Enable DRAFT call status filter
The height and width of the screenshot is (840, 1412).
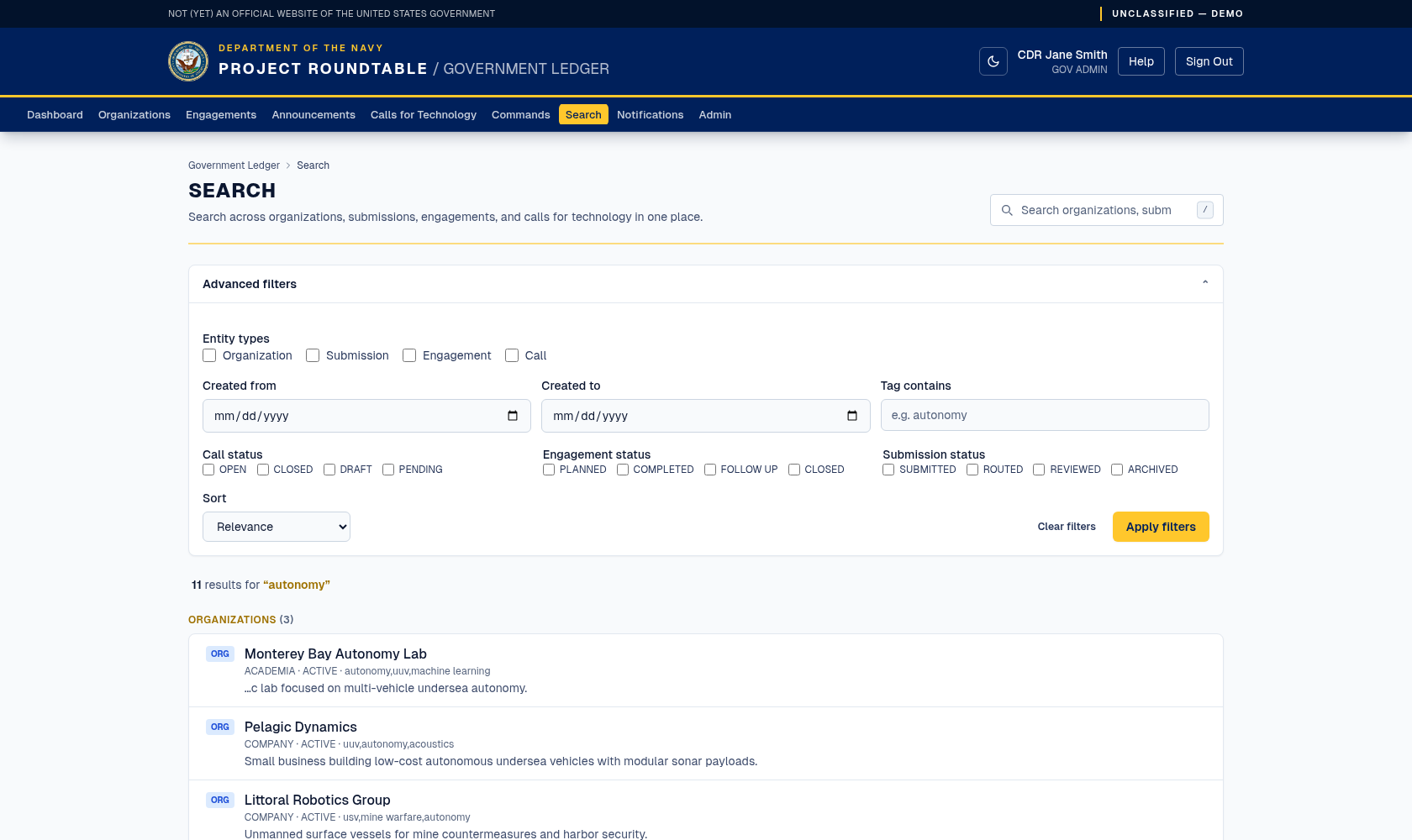329,470
